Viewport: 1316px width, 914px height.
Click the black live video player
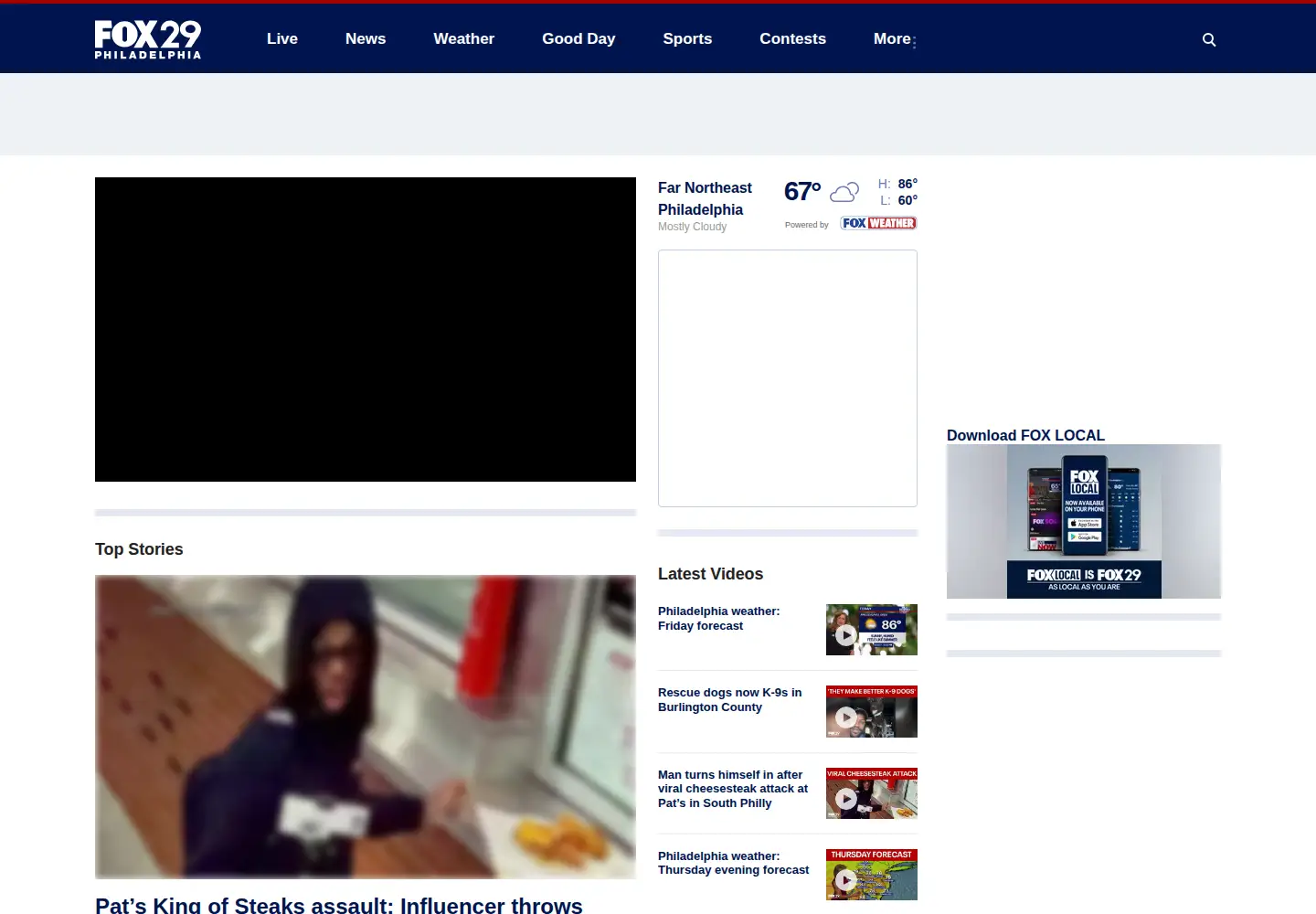(366, 329)
